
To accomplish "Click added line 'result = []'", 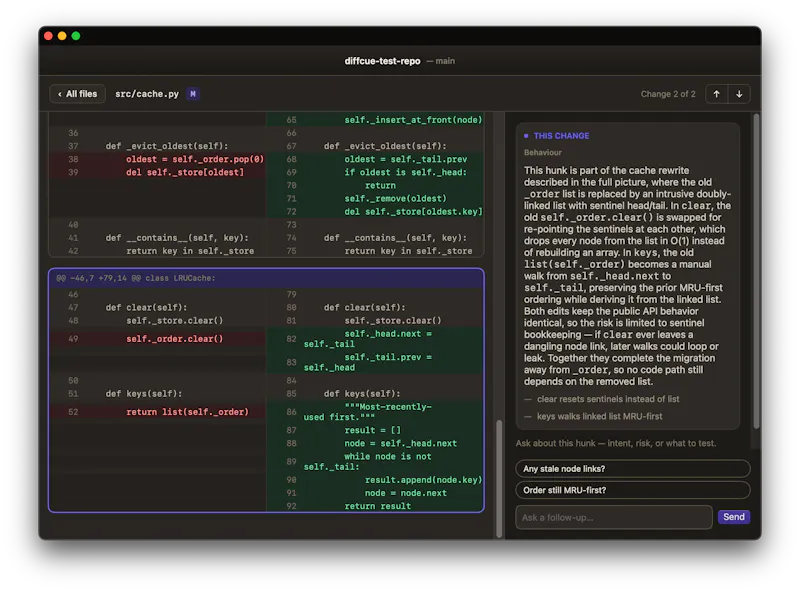I will pos(372,430).
